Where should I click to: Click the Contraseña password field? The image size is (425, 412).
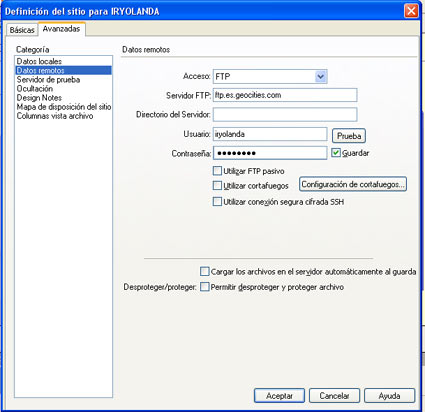pyautogui.click(x=270, y=153)
